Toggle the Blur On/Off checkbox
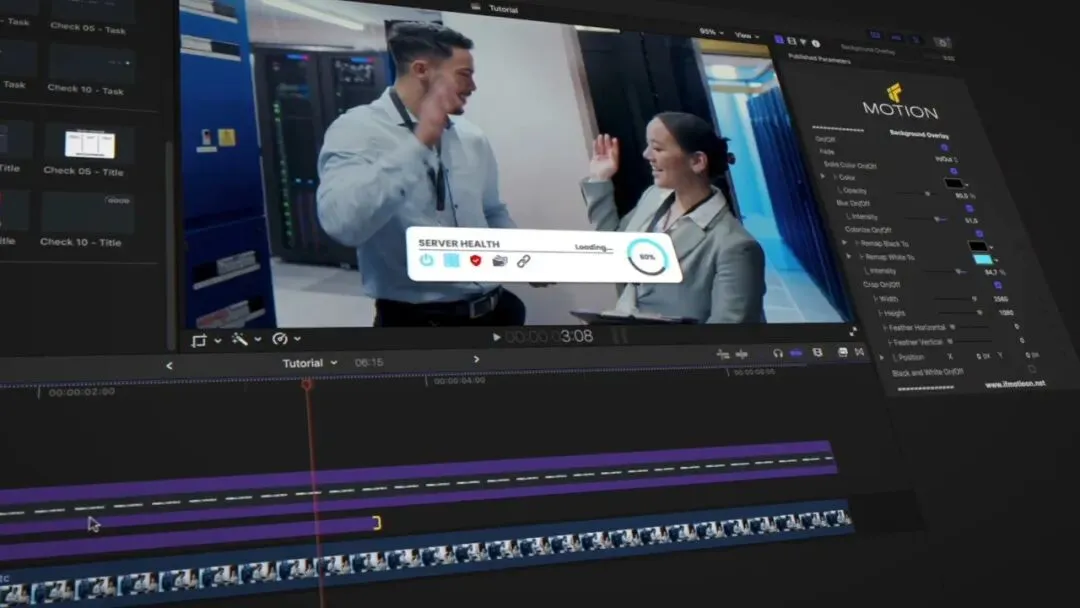Image resolution: width=1080 pixels, height=608 pixels. [x=969, y=209]
